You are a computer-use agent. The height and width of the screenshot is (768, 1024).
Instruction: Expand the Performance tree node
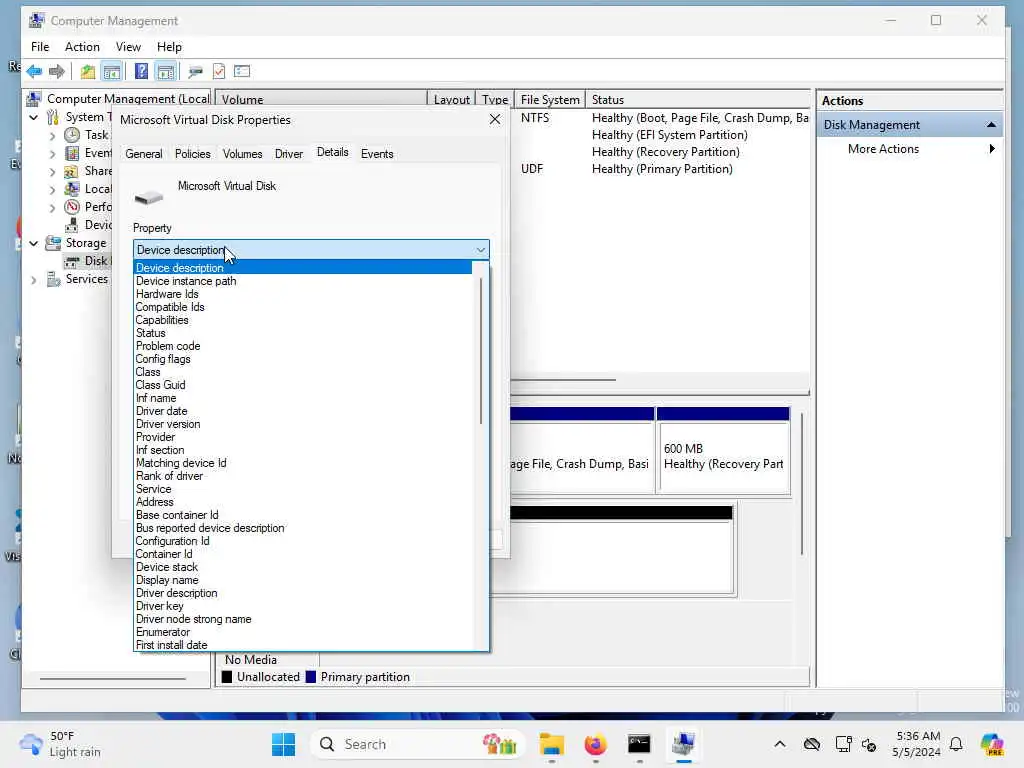pos(52,208)
